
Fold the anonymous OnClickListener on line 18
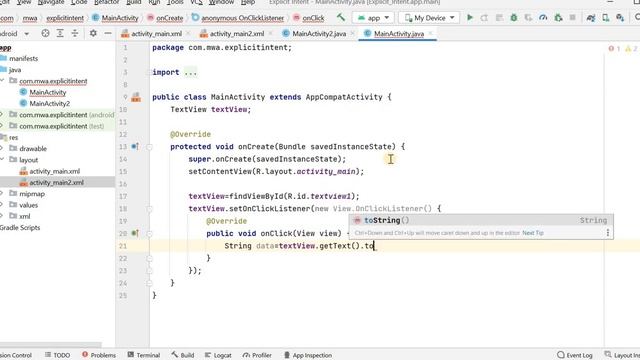click(x=149, y=209)
